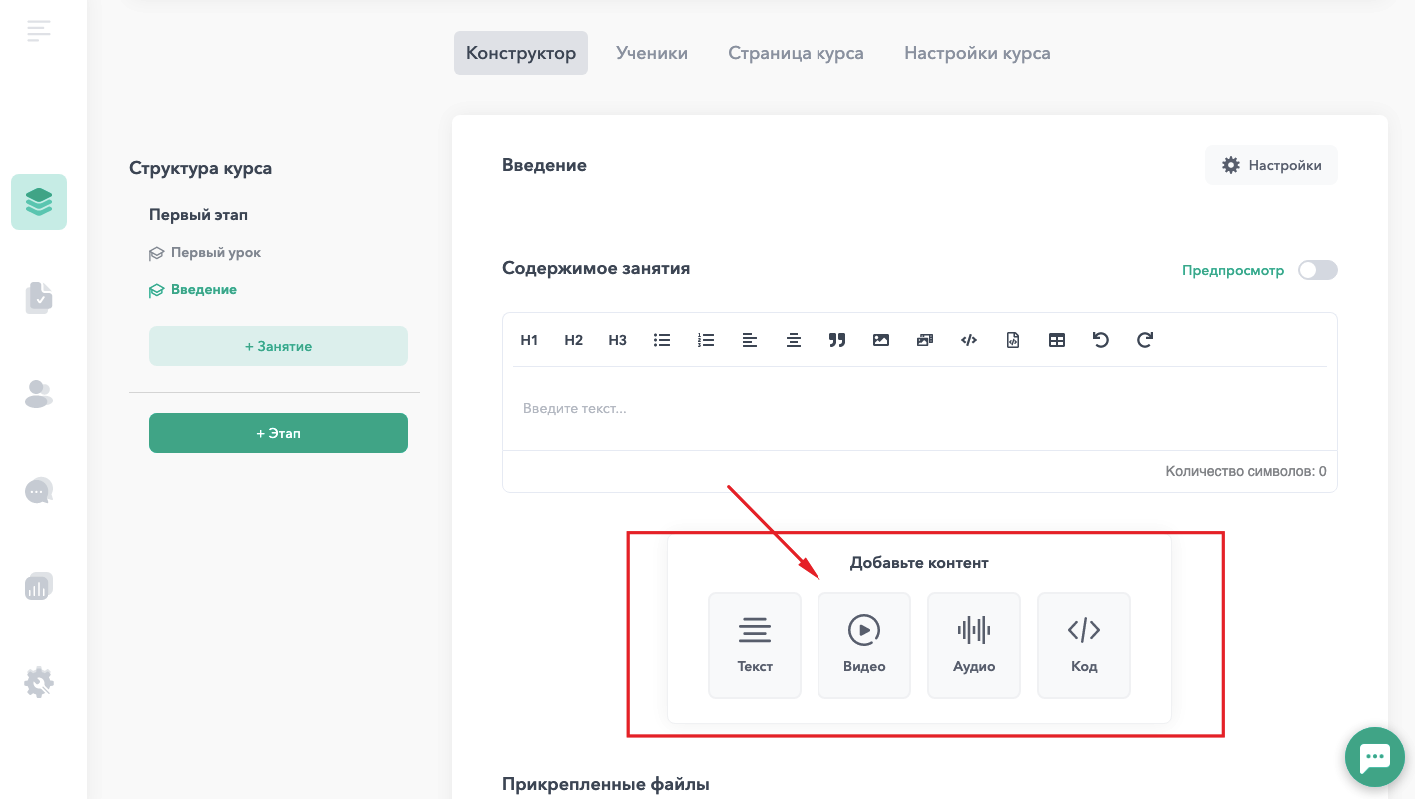Open the chat messages sidebar icon
Image resolution: width=1415 pixels, height=799 pixels.
[39, 490]
